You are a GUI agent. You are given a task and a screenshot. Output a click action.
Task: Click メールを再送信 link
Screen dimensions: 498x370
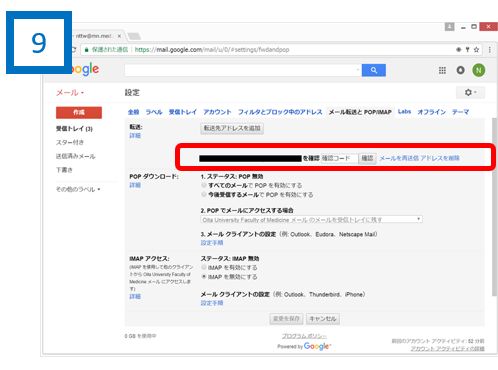pos(399,158)
